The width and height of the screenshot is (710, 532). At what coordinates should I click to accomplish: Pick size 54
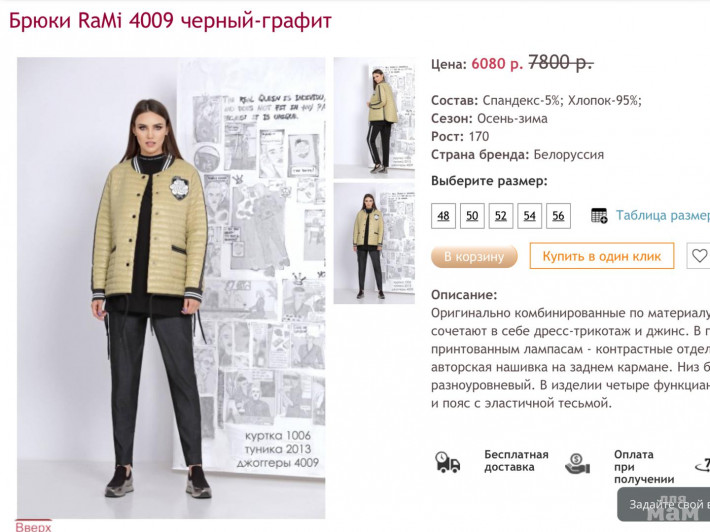point(529,216)
